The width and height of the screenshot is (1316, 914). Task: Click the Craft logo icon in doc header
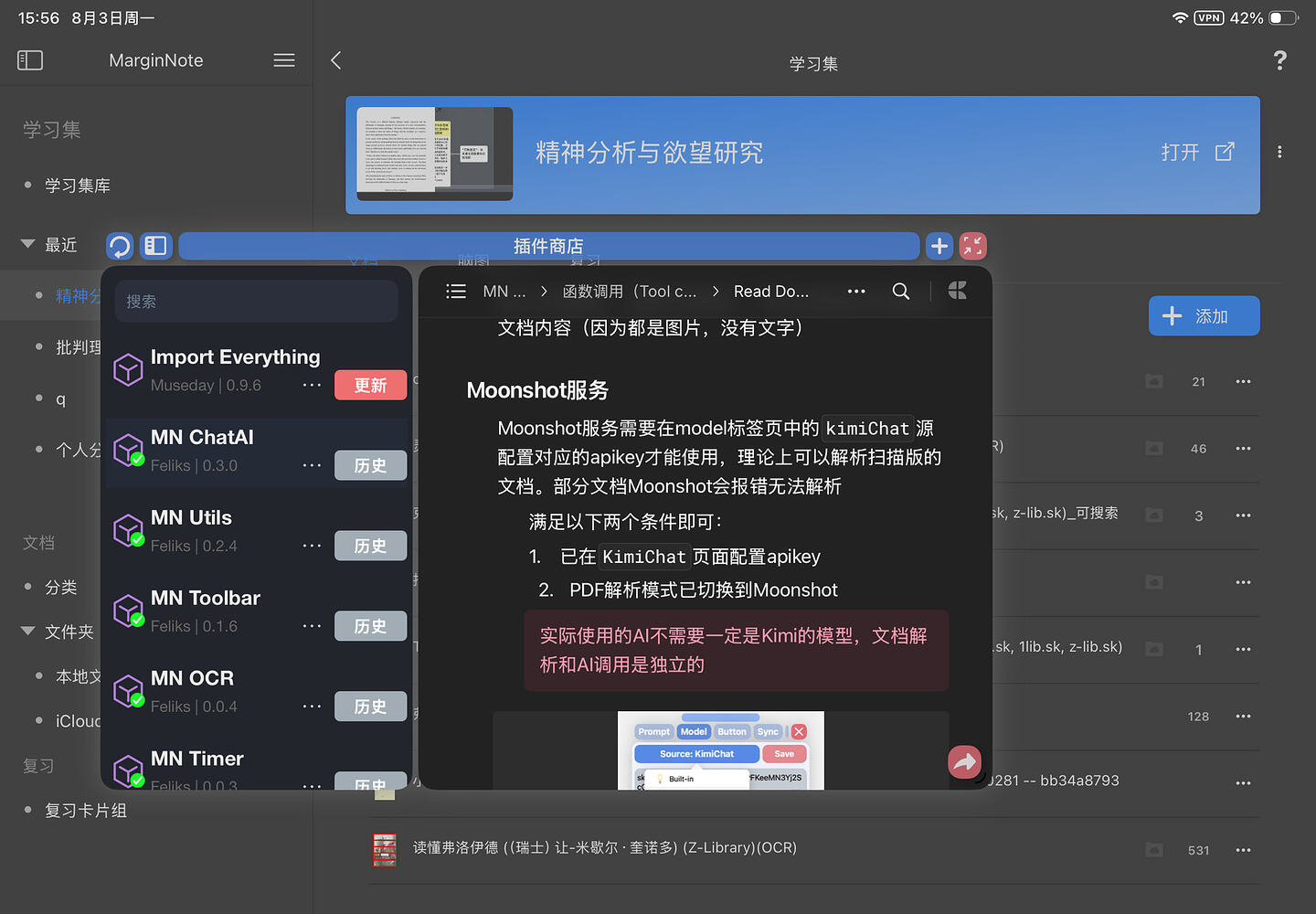[x=958, y=291]
